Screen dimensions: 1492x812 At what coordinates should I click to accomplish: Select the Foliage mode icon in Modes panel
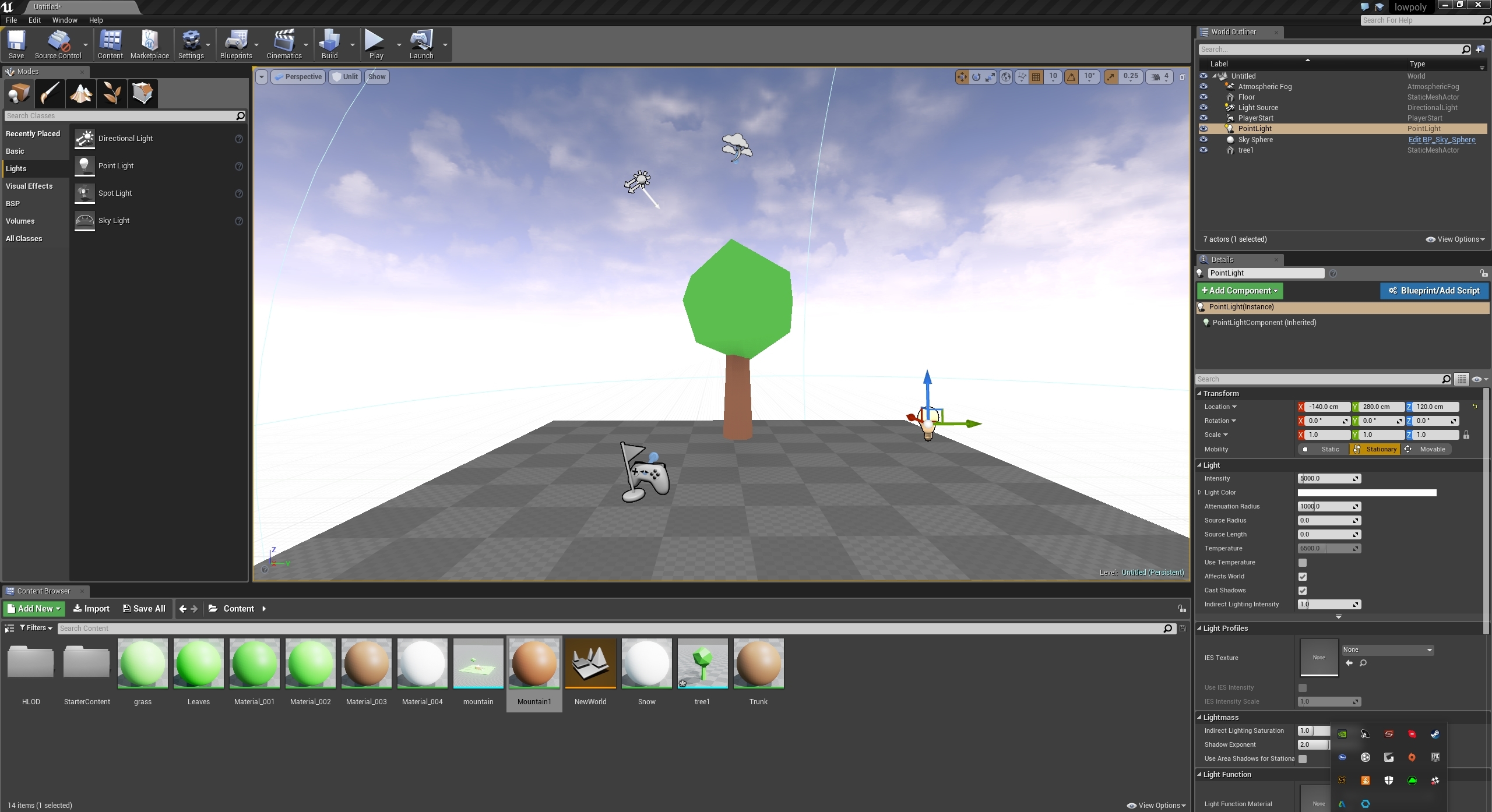[x=111, y=93]
